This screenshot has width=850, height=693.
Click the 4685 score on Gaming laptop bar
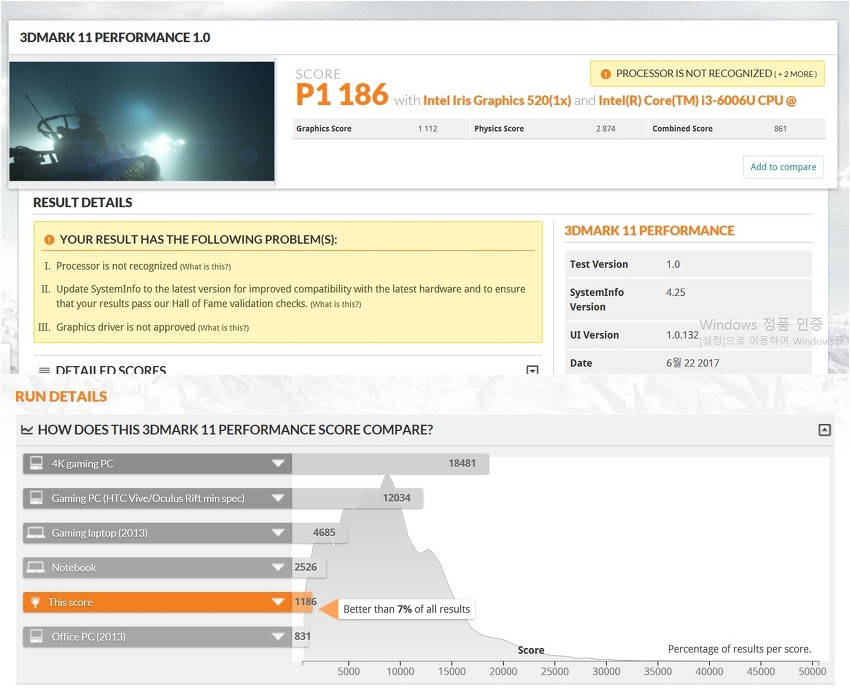(324, 532)
